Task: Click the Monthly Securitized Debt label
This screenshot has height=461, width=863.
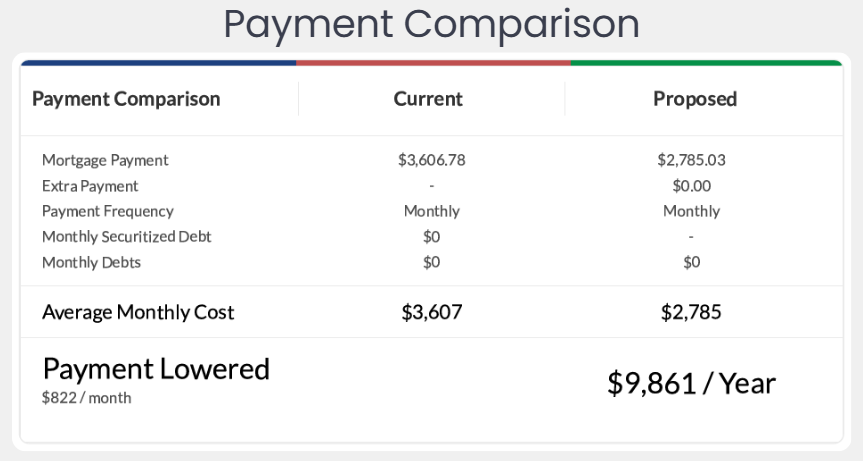Action: coord(126,237)
